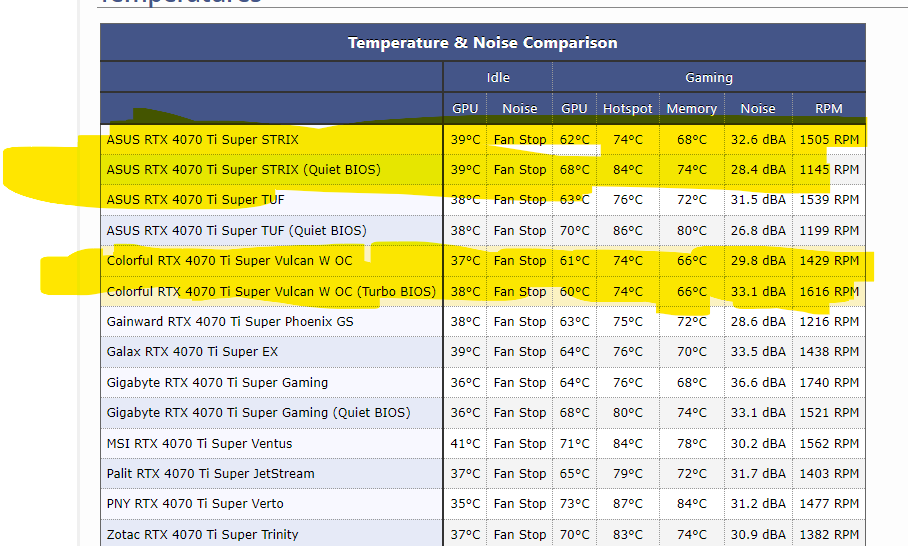This screenshot has width=908, height=546.
Task: Click the "1539 RPM" cell
Action: click(x=829, y=200)
